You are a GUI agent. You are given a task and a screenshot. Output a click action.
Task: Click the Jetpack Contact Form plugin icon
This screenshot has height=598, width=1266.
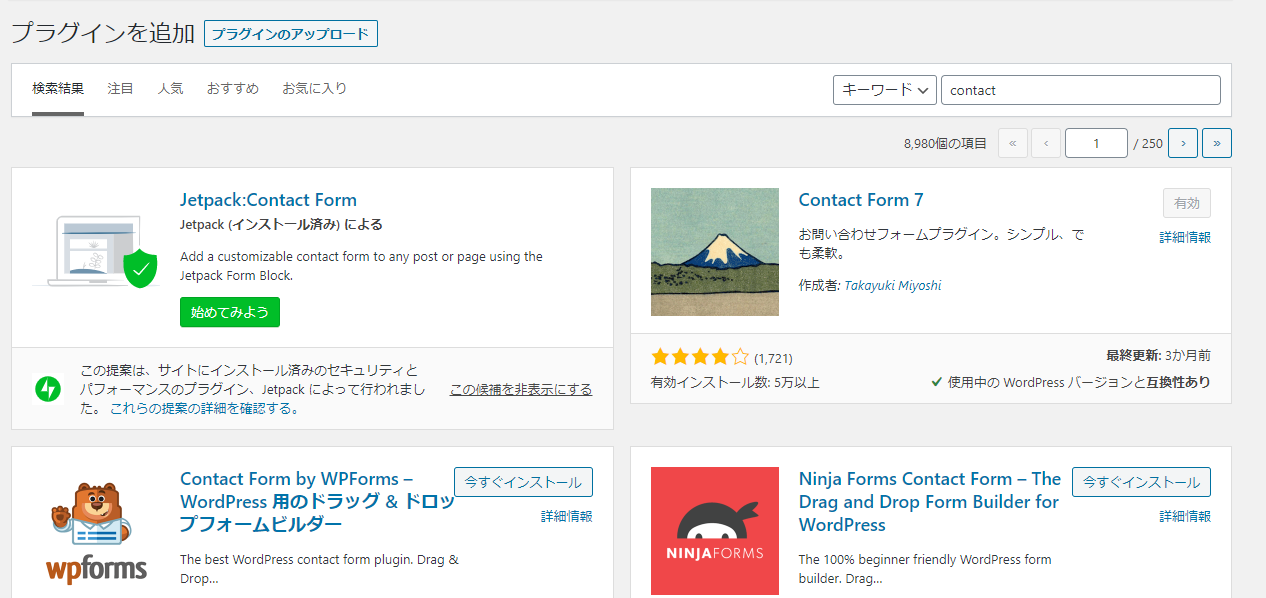[95, 252]
